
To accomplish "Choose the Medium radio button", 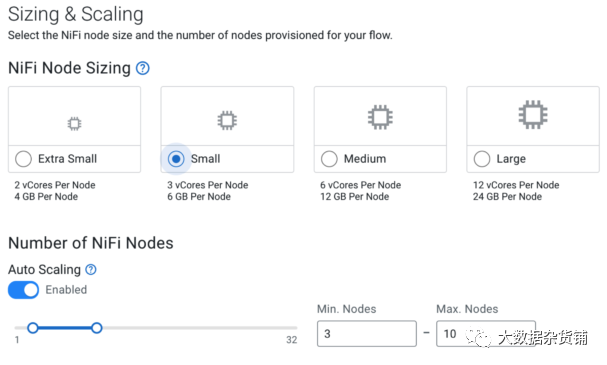I will 329,159.
